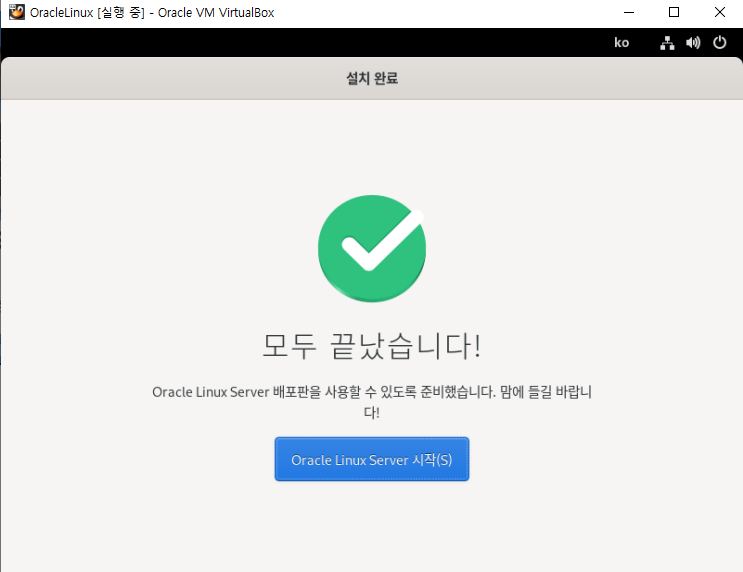Click the '모두 끝났습니다!' heading
Image resolution: width=743 pixels, height=572 pixels.
coord(372,345)
